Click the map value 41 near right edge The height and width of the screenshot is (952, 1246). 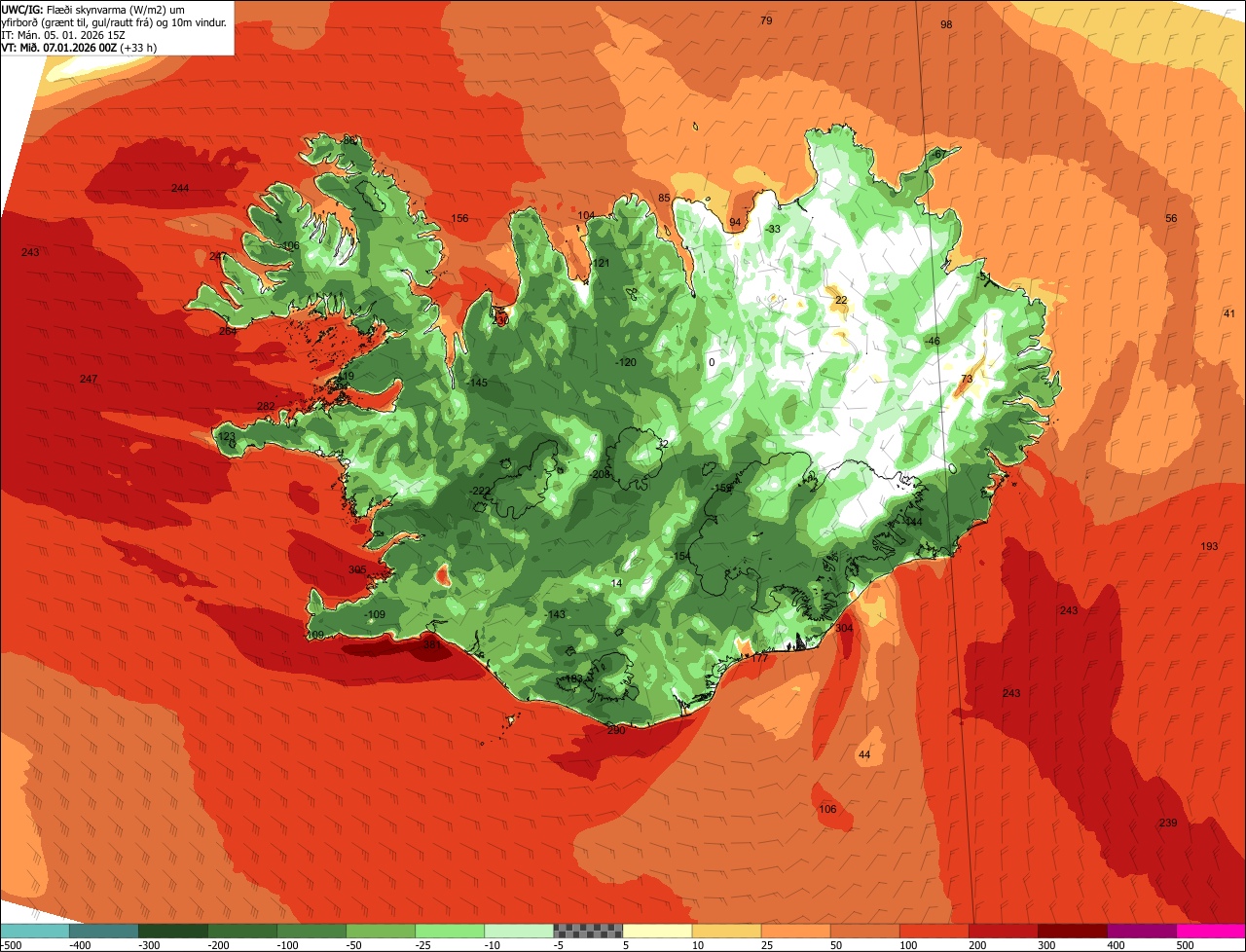1229,313
